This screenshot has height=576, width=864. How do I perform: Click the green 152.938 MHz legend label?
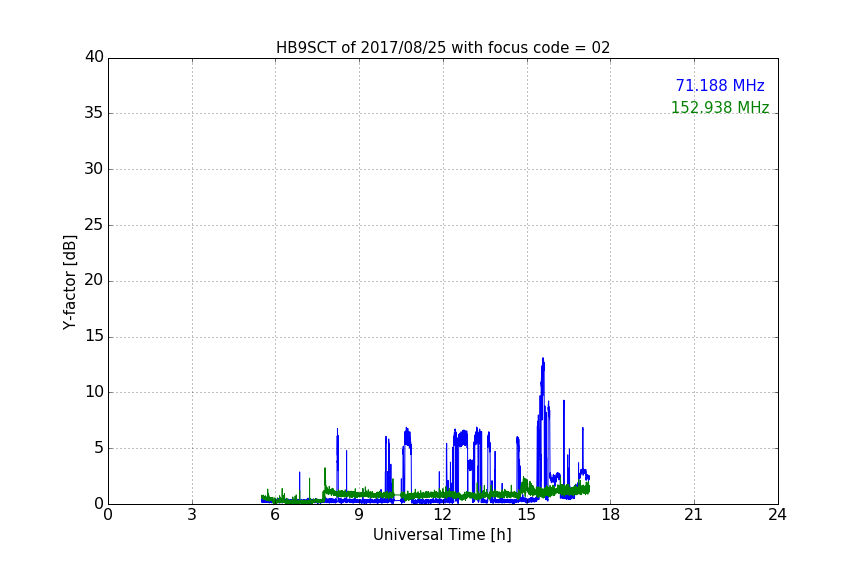(x=720, y=107)
